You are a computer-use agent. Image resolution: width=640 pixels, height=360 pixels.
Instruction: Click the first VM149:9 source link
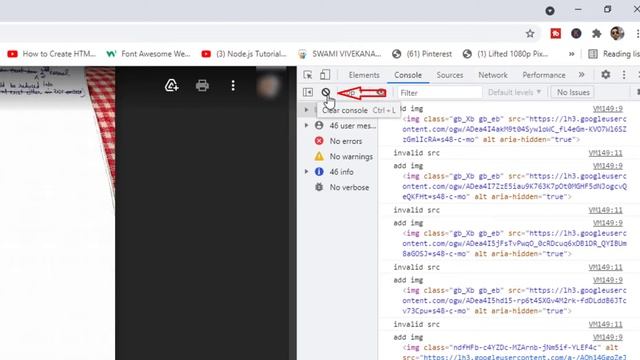[607, 109]
